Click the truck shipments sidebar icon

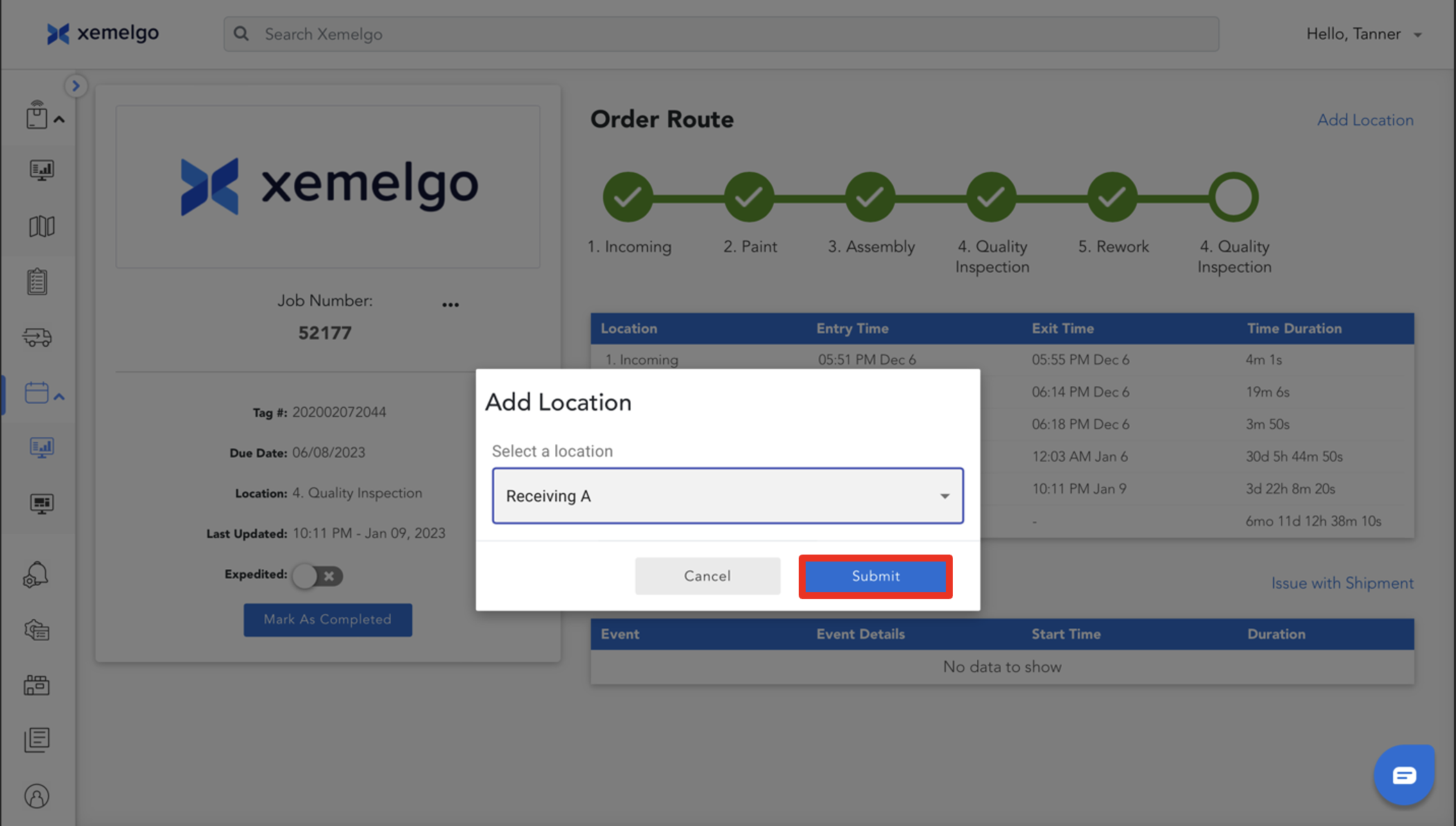pyautogui.click(x=37, y=337)
